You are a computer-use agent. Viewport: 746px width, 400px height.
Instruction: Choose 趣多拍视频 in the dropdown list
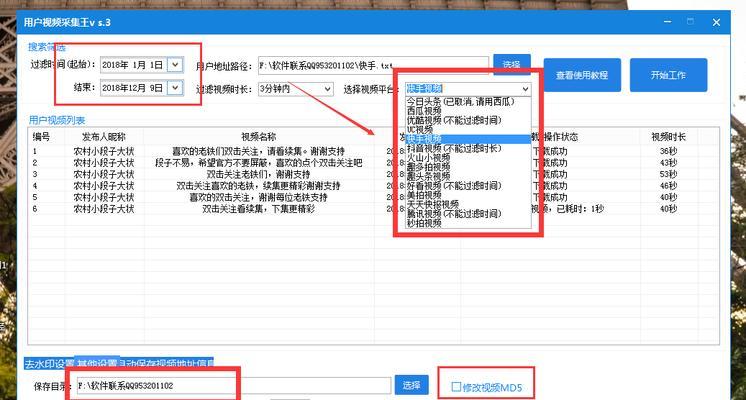(x=428, y=167)
